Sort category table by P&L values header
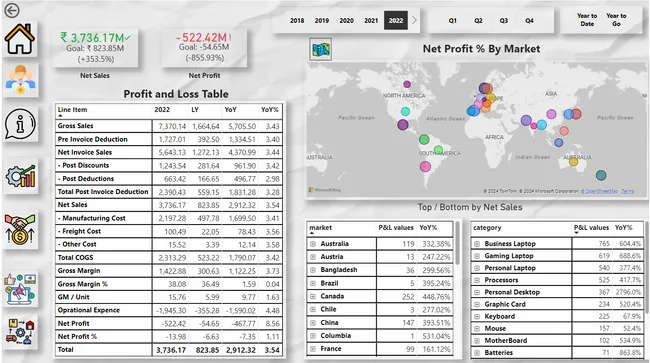Image resolution: width=650 pixels, height=363 pixels. click(591, 227)
